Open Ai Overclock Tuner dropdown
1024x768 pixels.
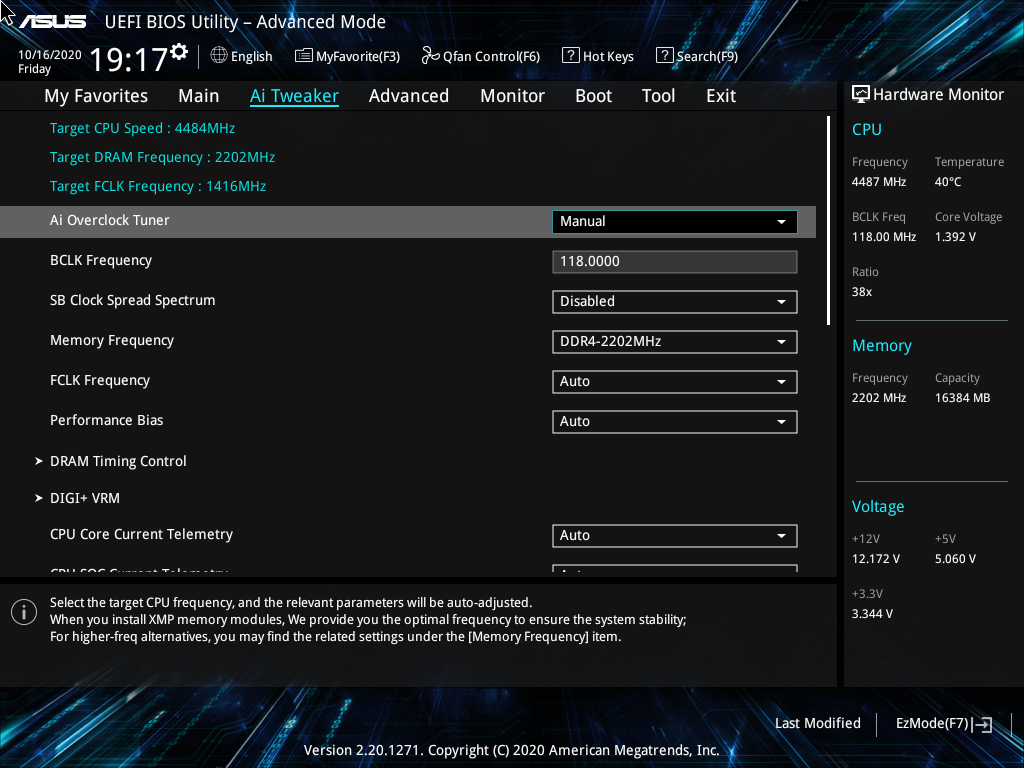coord(675,221)
